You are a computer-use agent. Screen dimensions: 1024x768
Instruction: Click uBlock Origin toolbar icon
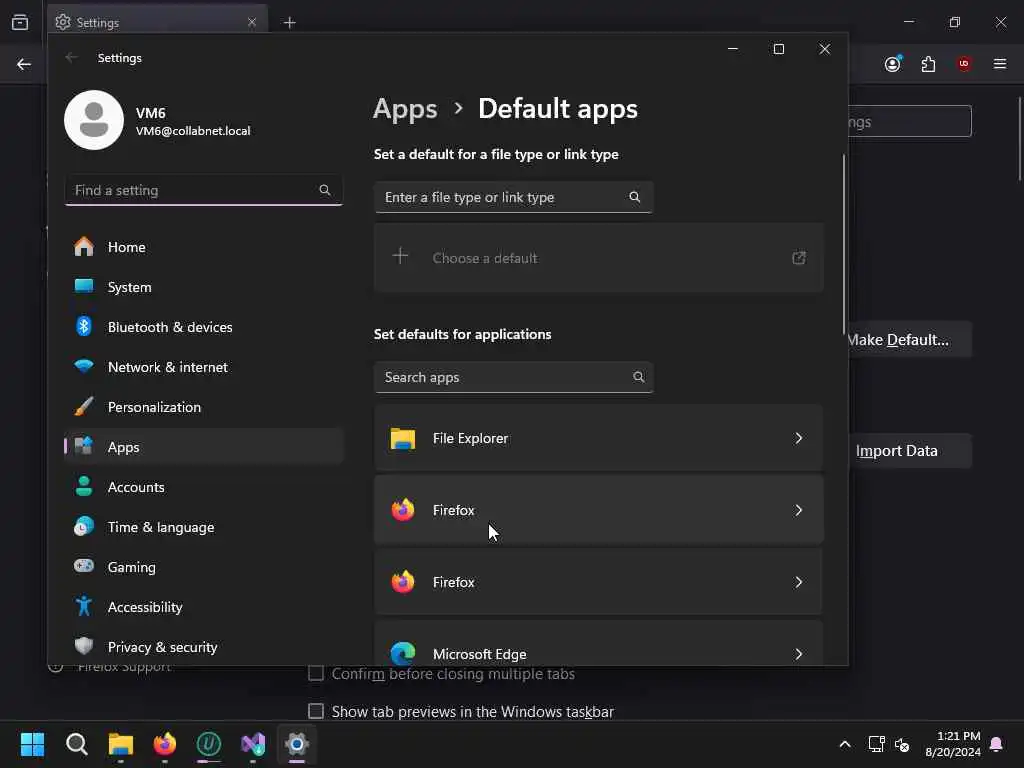pyautogui.click(x=964, y=63)
